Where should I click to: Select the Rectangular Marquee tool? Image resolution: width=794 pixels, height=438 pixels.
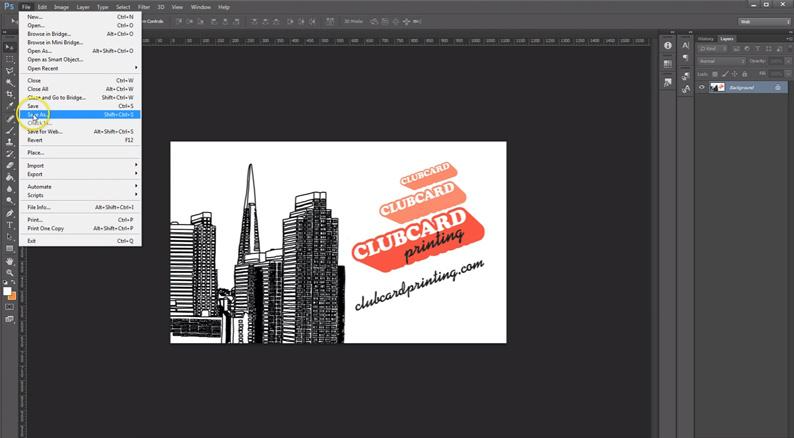10,59
